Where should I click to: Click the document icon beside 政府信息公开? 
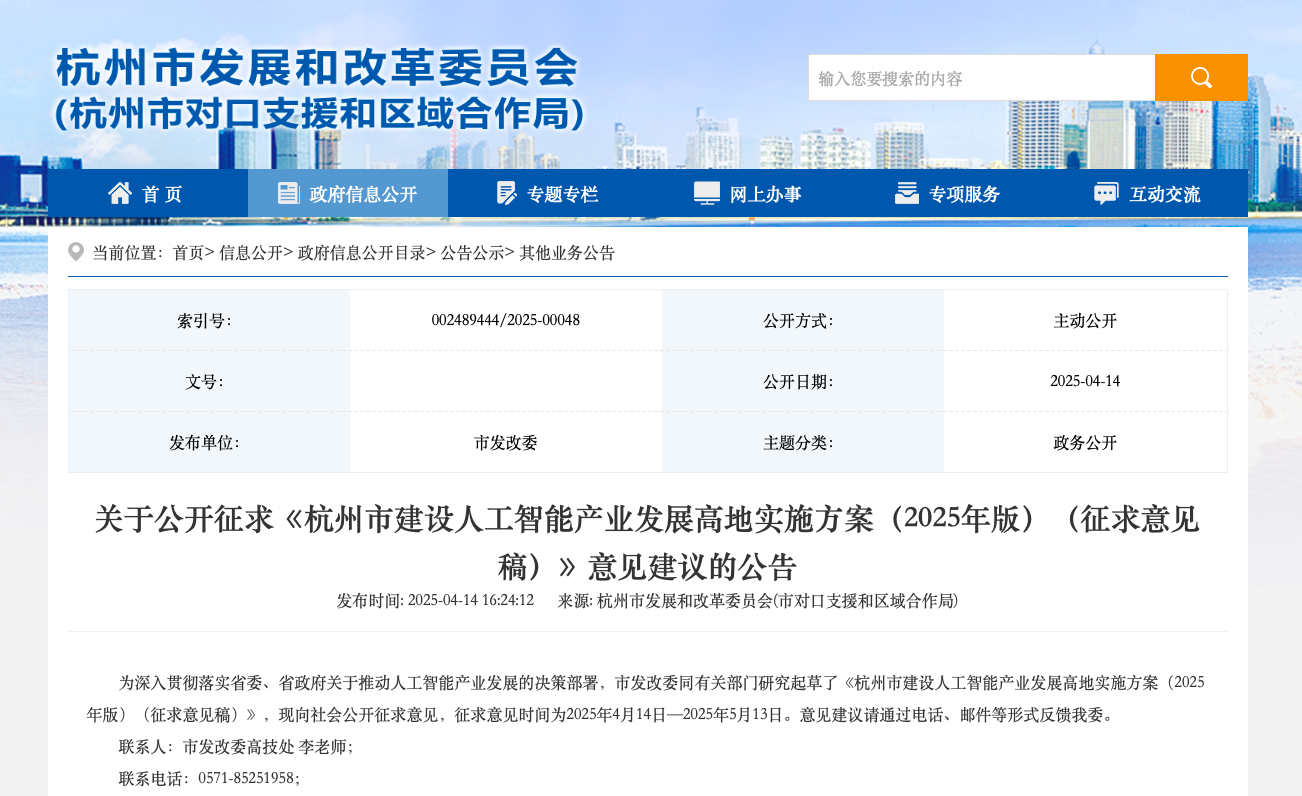click(288, 193)
